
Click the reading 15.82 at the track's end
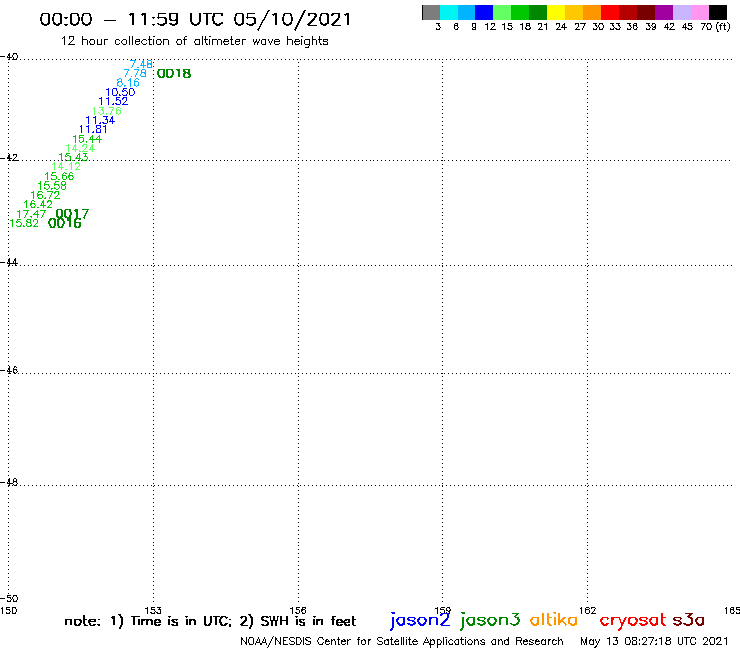[x=24, y=223]
